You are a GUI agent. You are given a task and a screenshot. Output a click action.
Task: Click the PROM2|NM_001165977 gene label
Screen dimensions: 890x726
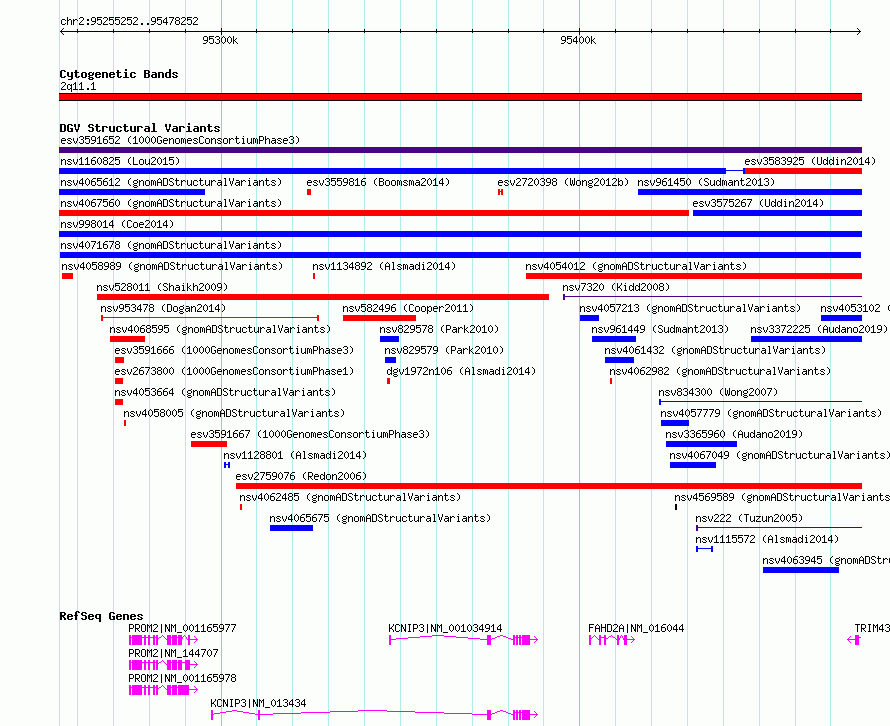182,628
